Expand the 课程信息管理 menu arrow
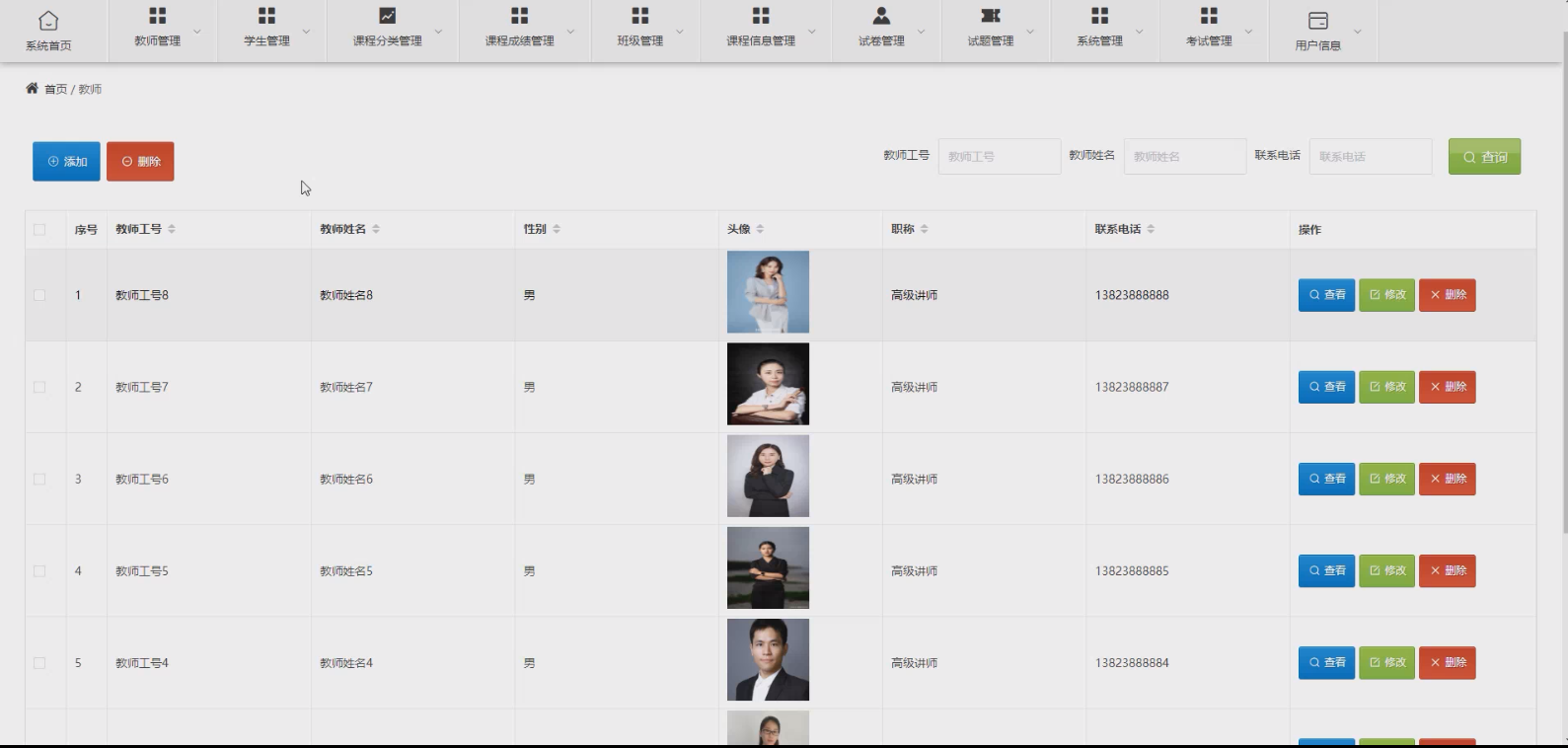The height and width of the screenshot is (748, 1568). pyautogui.click(x=812, y=32)
